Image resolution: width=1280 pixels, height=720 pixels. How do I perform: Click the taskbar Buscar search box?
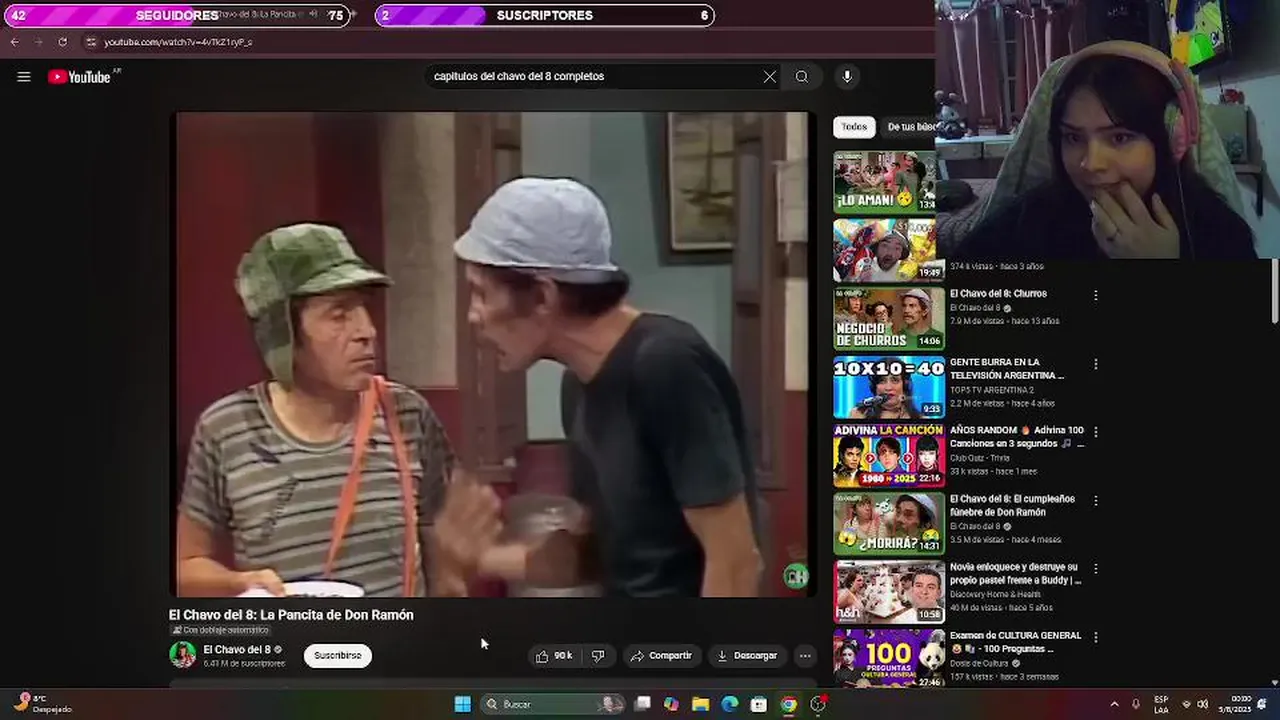(x=553, y=704)
